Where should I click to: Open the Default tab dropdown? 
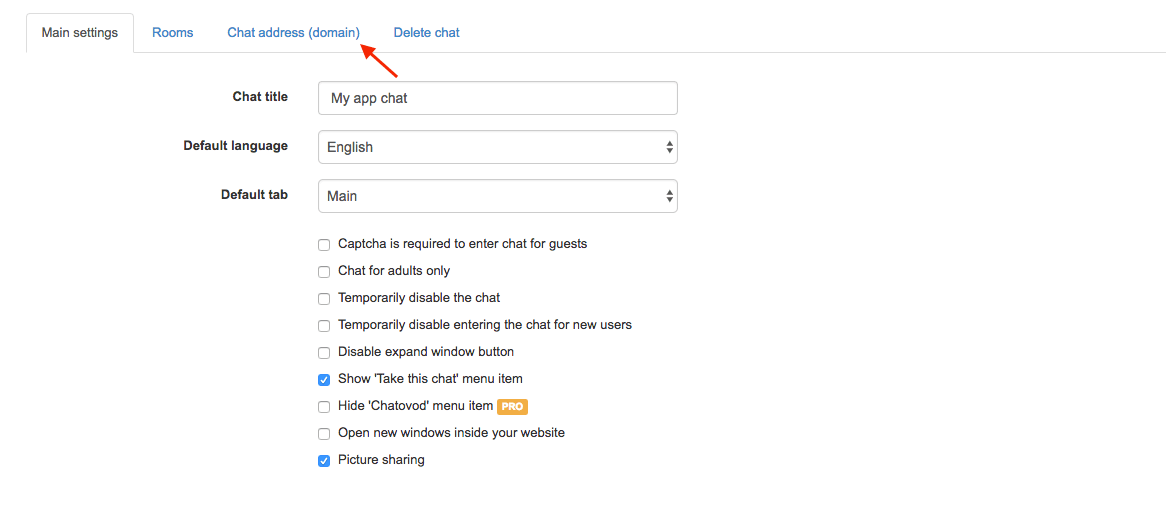coord(497,196)
